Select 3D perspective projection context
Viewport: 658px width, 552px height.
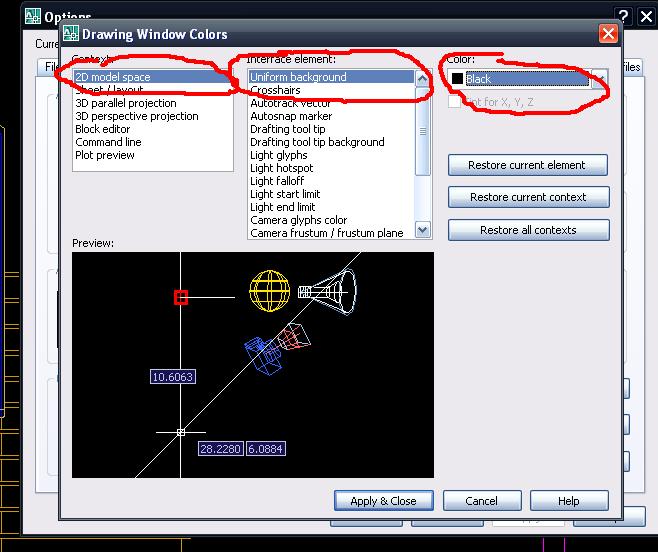(x=153, y=116)
